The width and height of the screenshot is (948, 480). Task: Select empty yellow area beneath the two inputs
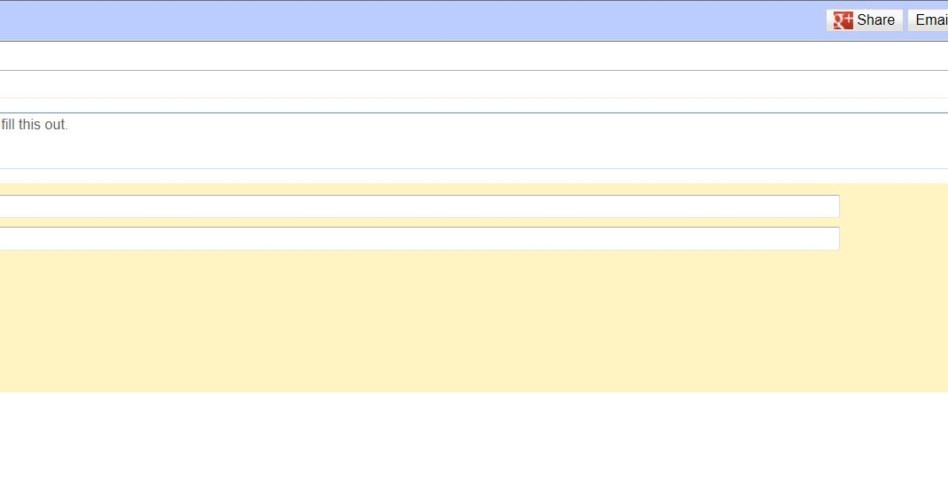point(474,321)
